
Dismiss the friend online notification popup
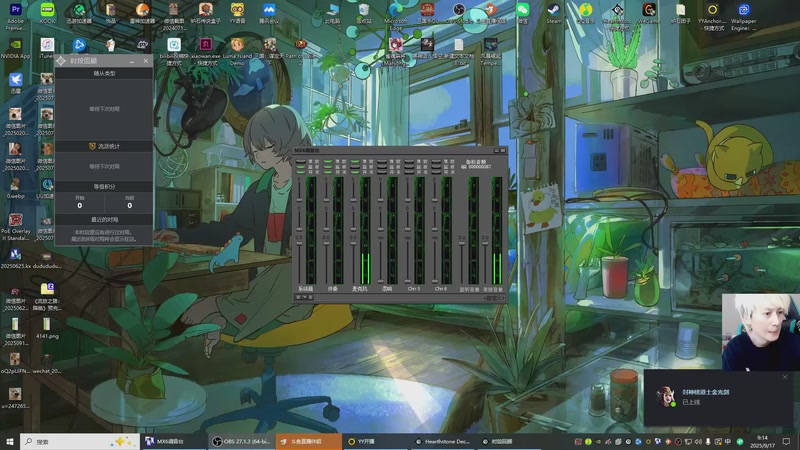pos(785,377)
